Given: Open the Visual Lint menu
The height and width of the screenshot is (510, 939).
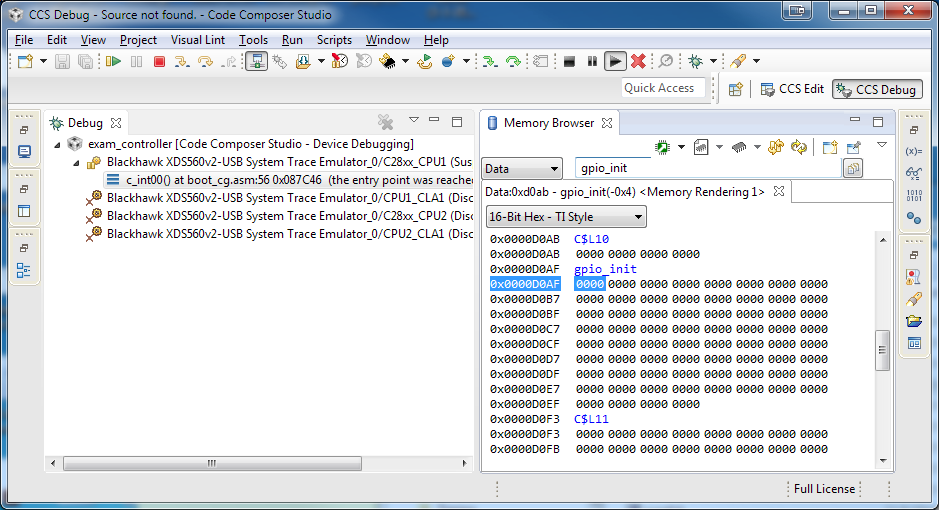Looking at the screenshot, I should point(198,40).
